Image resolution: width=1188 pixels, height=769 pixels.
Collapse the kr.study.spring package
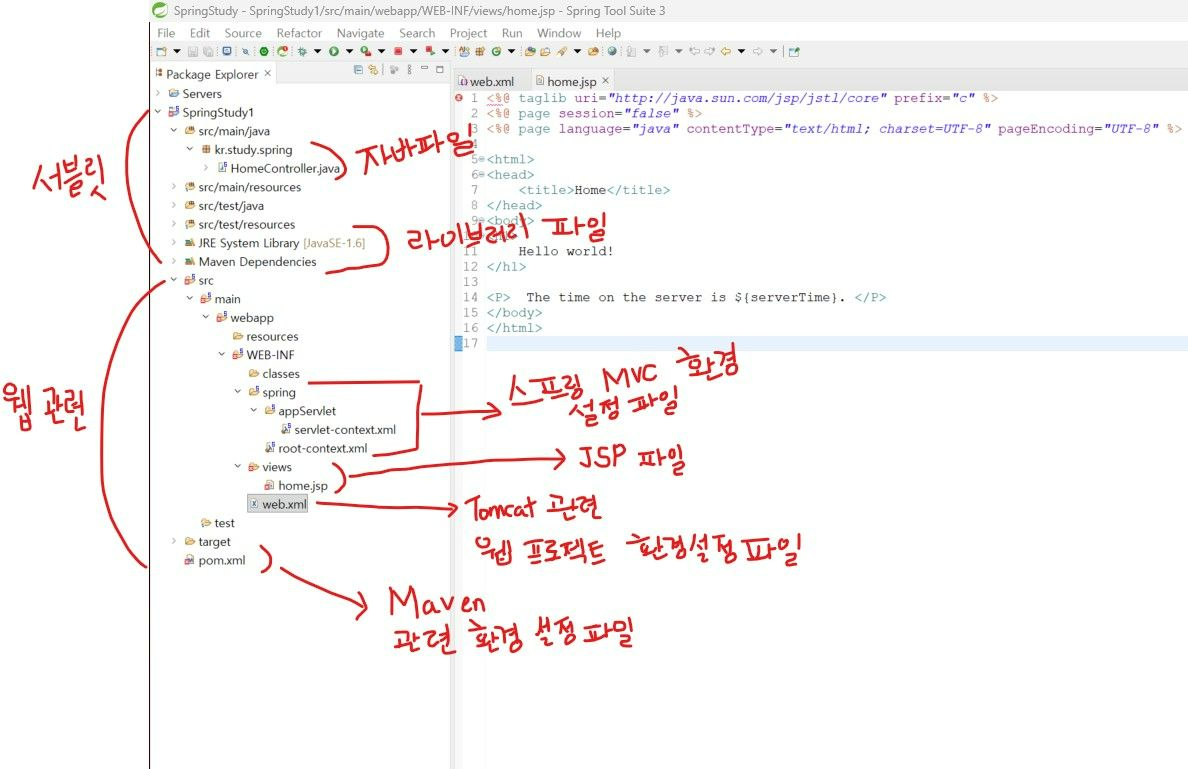(x=189, y=149)
